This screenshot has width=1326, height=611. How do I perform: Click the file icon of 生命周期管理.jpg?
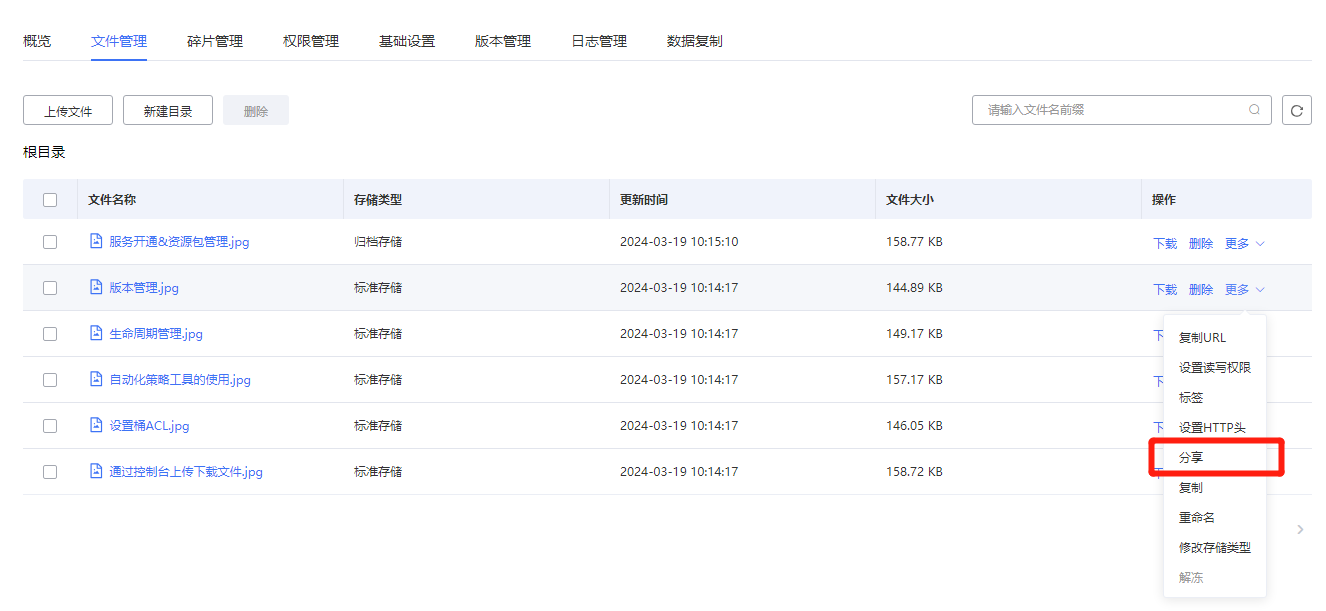tap(96, 333)
